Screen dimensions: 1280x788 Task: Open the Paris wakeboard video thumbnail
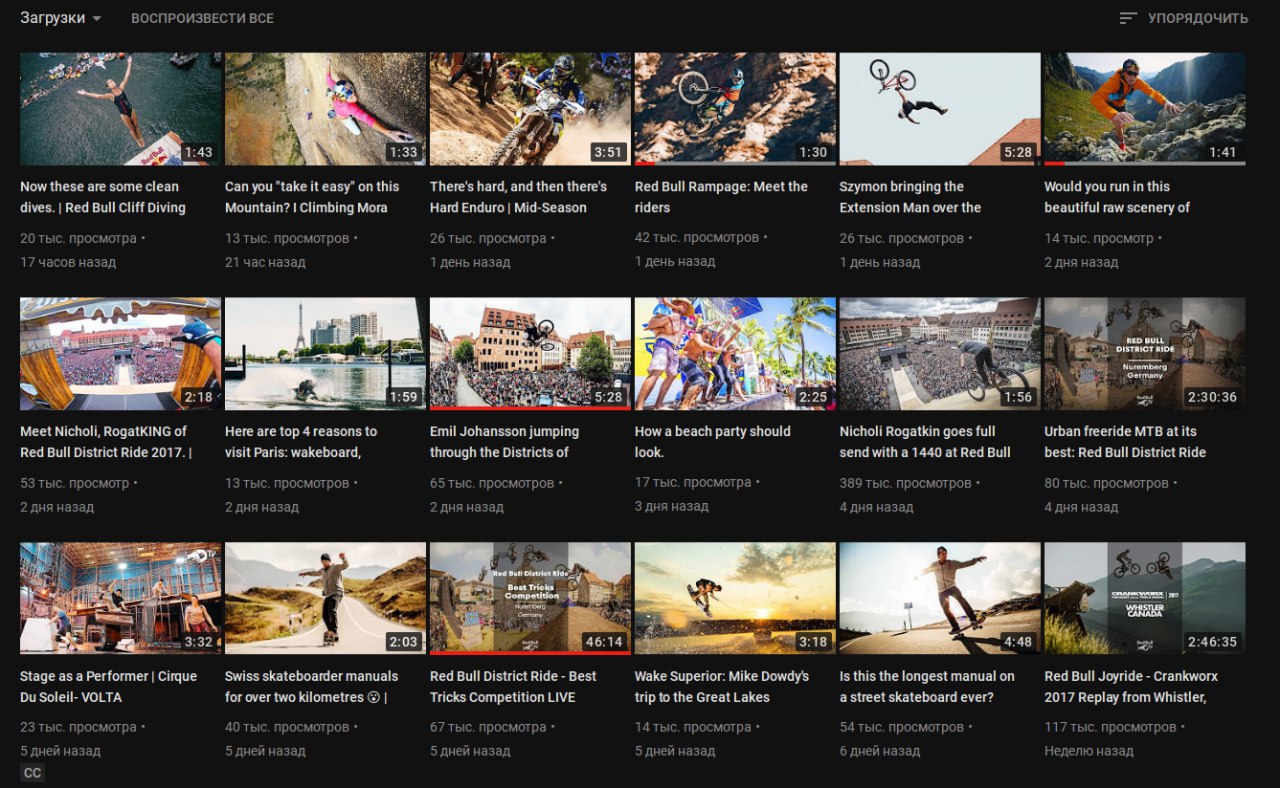pyautogui.click(x=325, y=354)
